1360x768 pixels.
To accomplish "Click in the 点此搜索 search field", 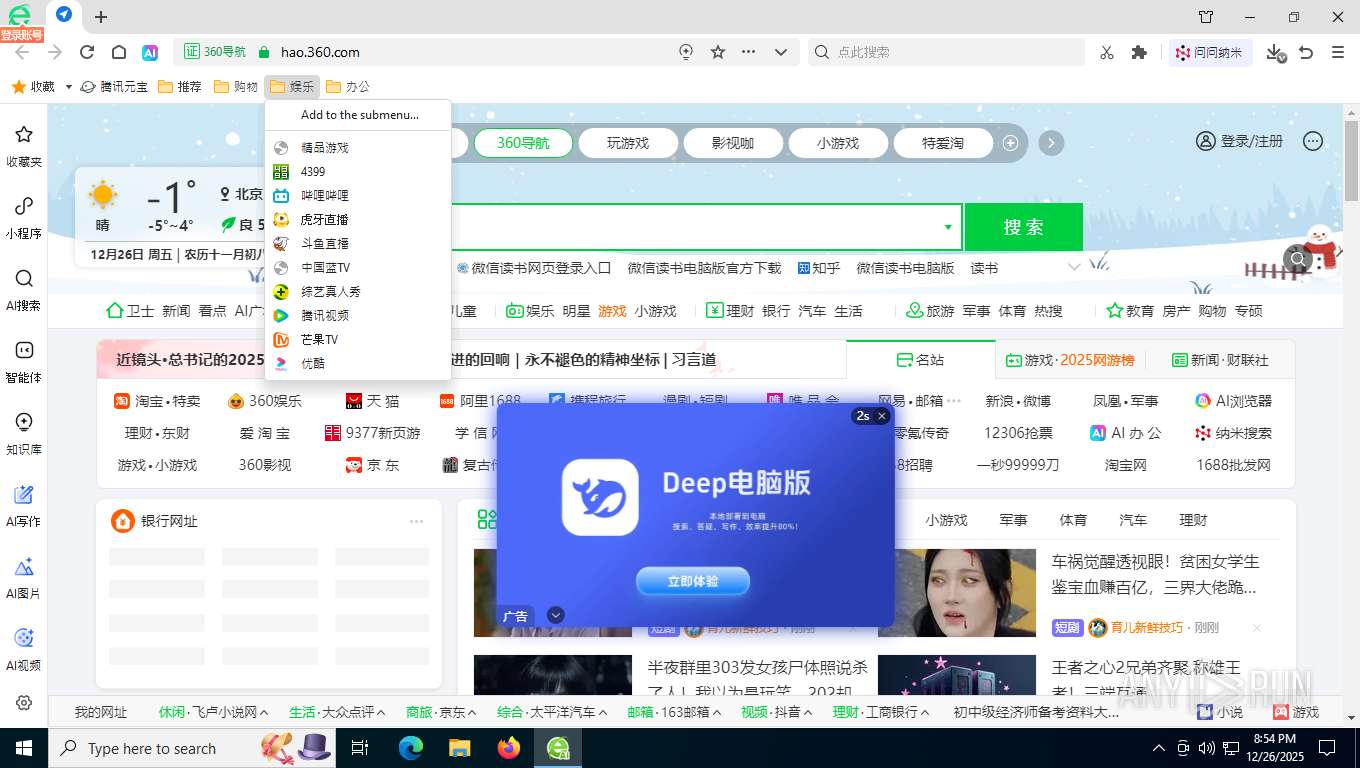I will click(x=946, y=52).
